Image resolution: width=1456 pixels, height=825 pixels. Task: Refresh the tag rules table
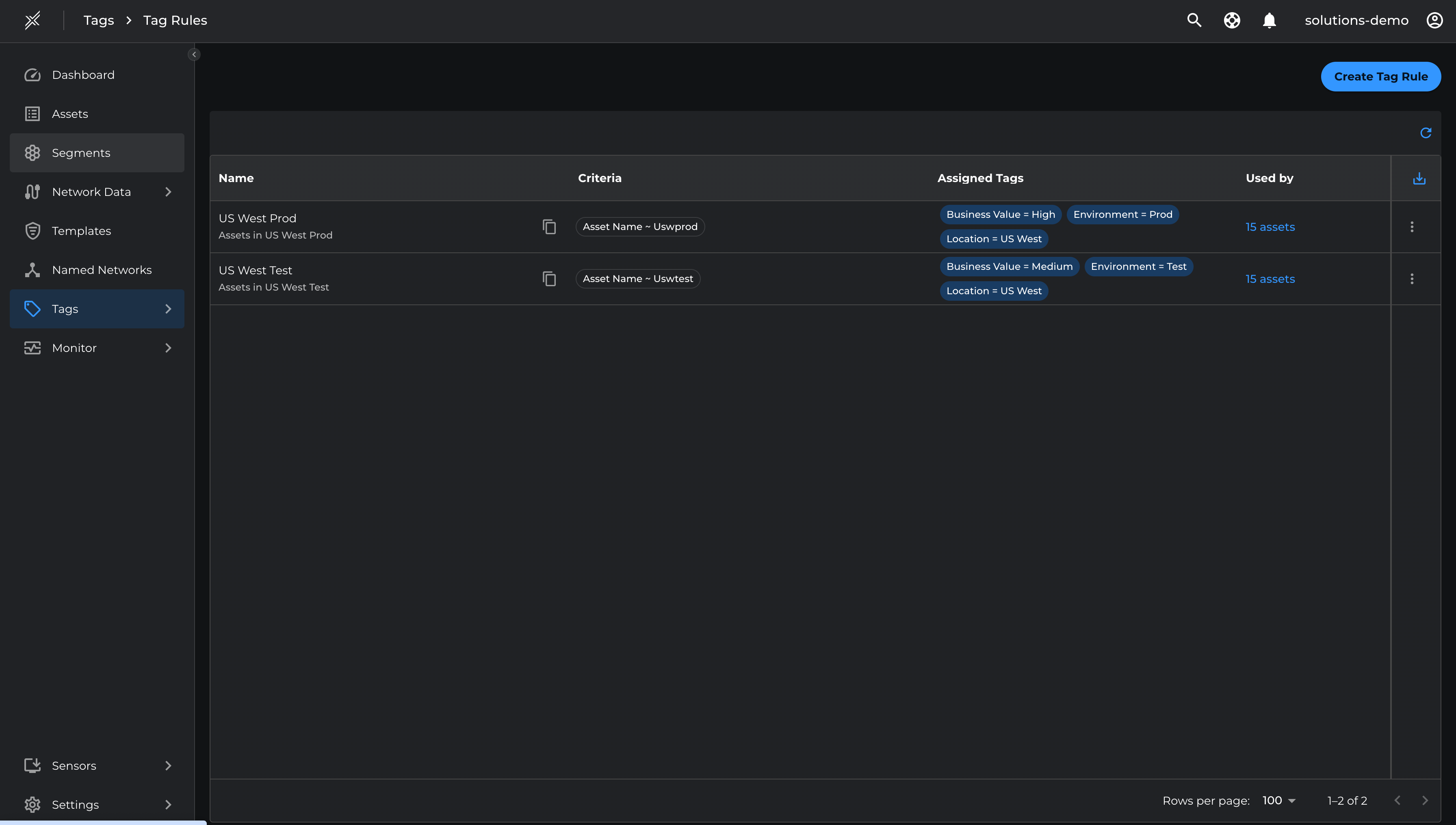[x=1426, y=132]
